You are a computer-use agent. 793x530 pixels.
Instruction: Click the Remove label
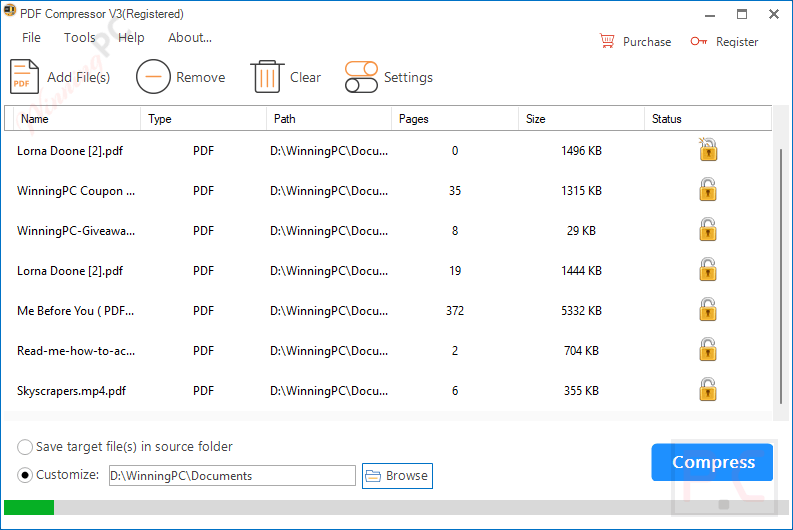click(x=201, y=77)
